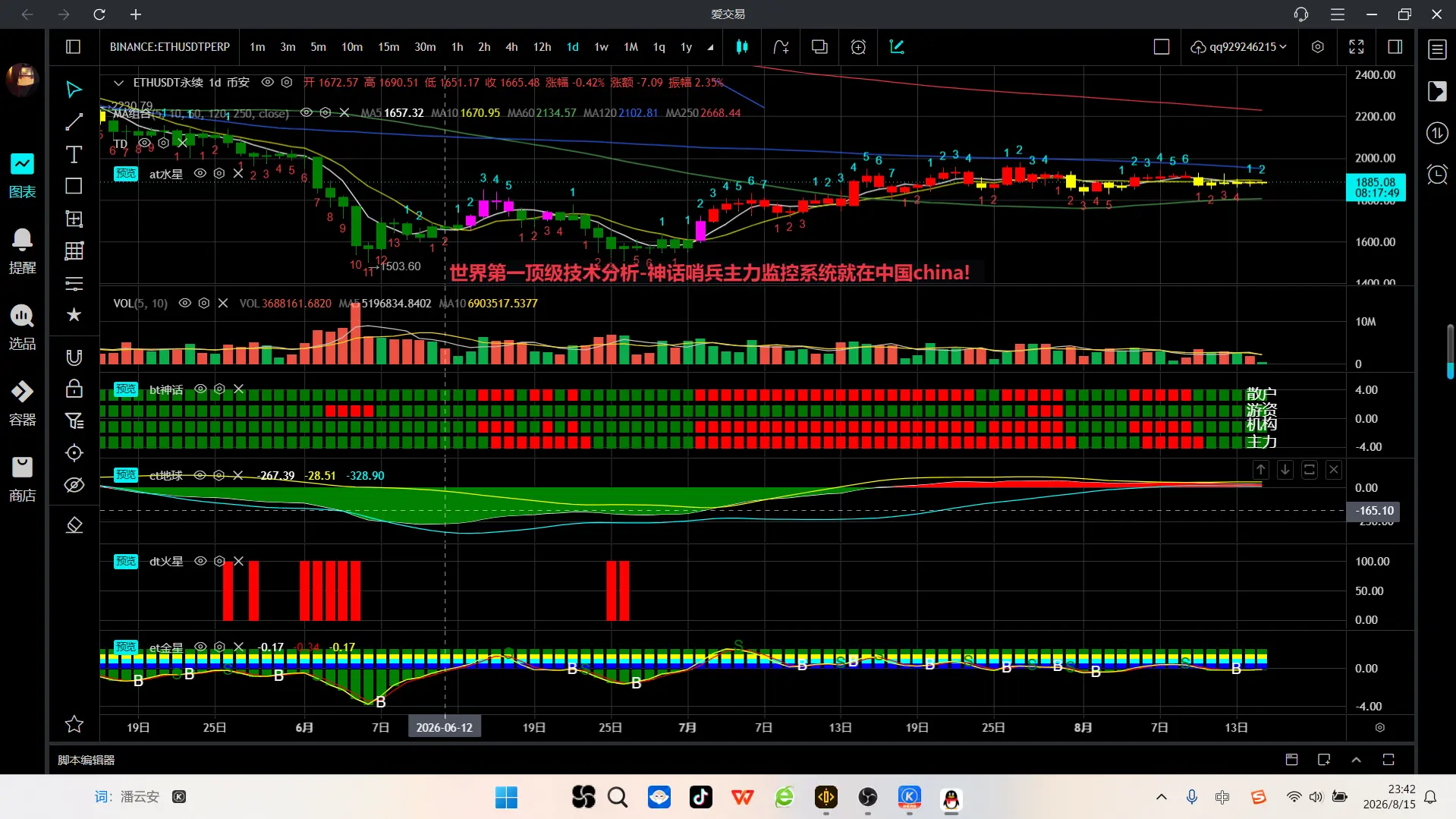Open the 提醒 alerts section
Image resolution: width=1456 pixels, height=819 pixels.
[x=22, y=252]
